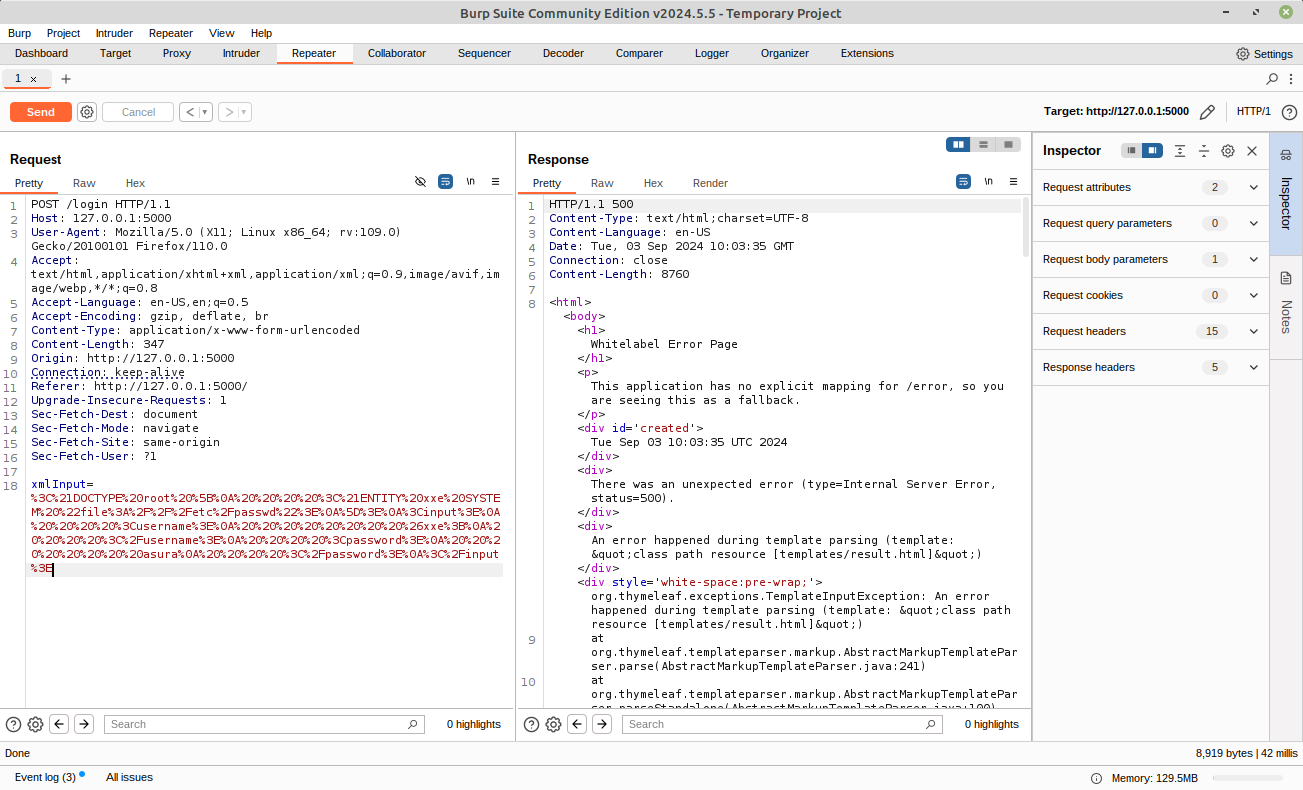Open the memory info icon in the status bar
1303x790 pixels.
(x=1099, y=778)
